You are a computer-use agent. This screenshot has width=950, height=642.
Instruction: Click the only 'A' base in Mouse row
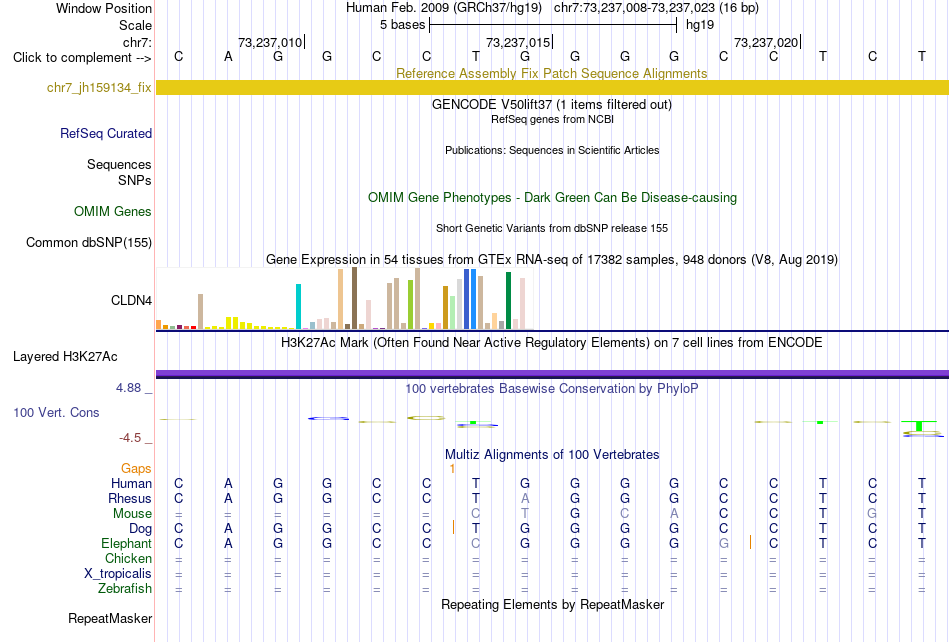674,514
